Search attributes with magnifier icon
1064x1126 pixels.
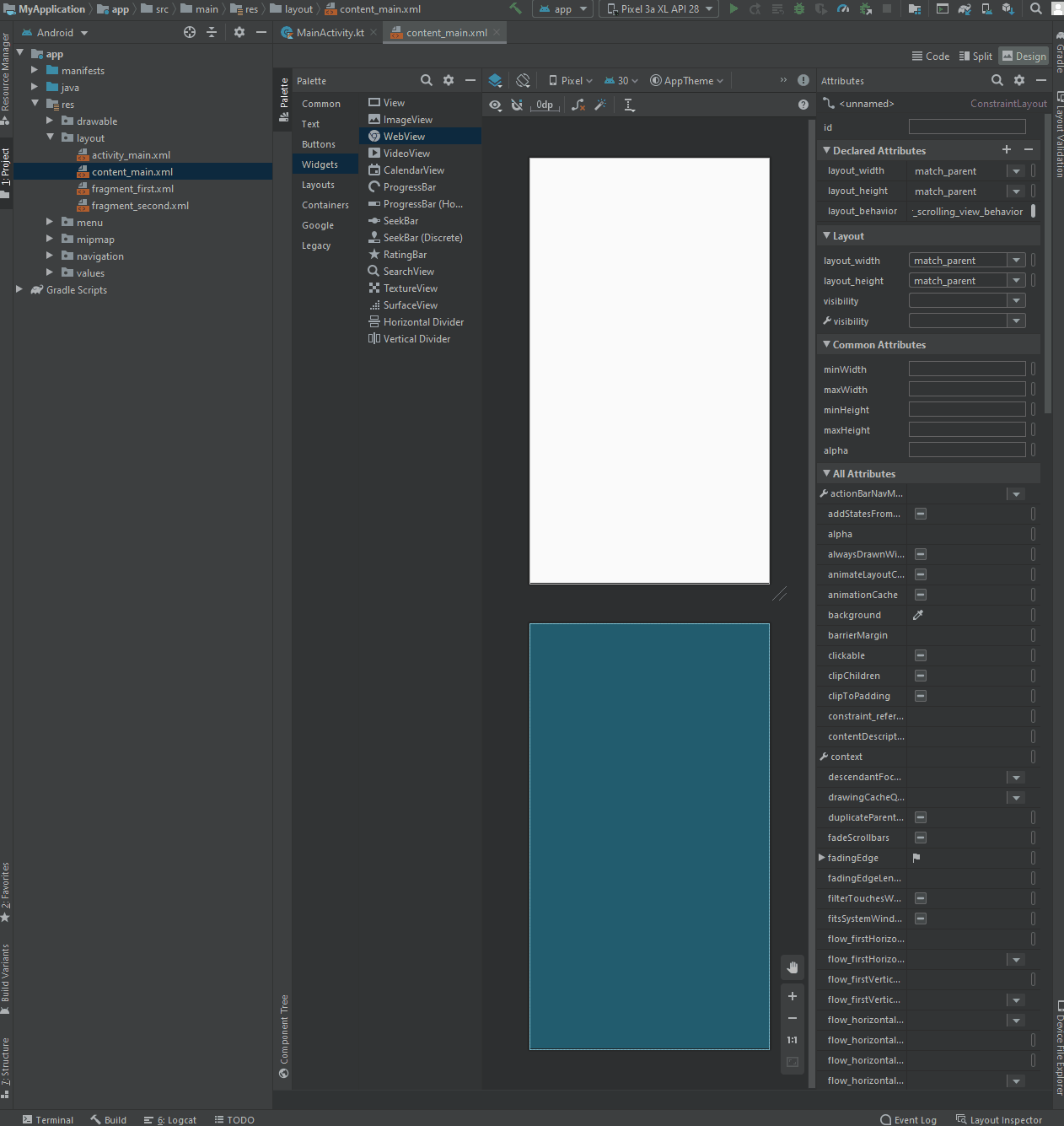[997, 80]
